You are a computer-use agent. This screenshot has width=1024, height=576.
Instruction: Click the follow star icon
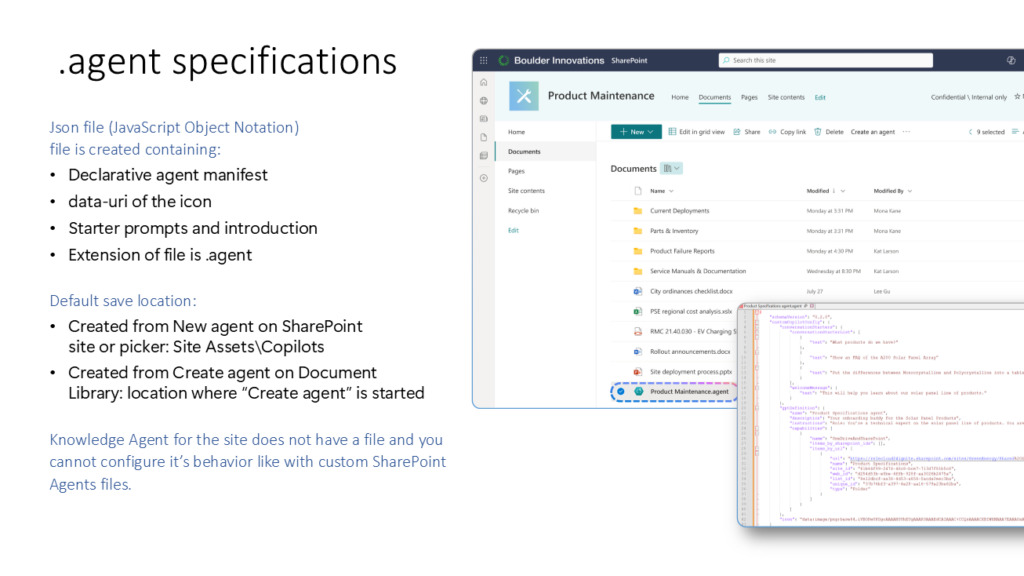[x=1017, y=97]
